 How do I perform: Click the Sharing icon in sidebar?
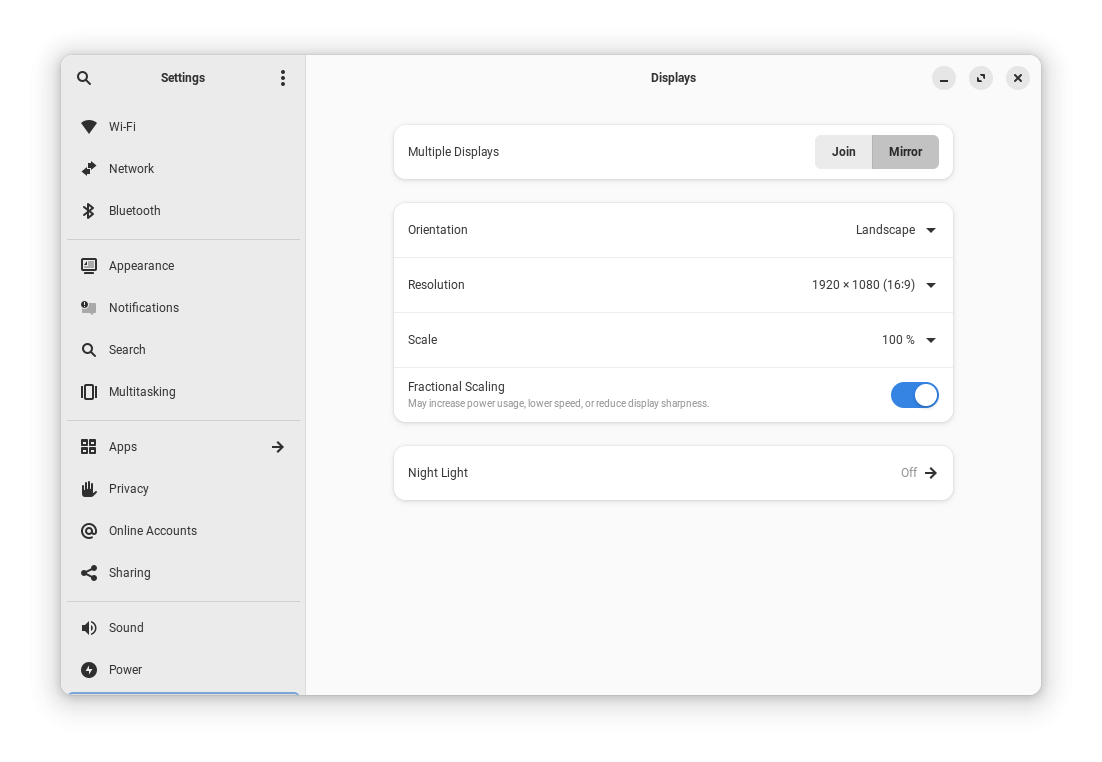click(x=89, y=573)
